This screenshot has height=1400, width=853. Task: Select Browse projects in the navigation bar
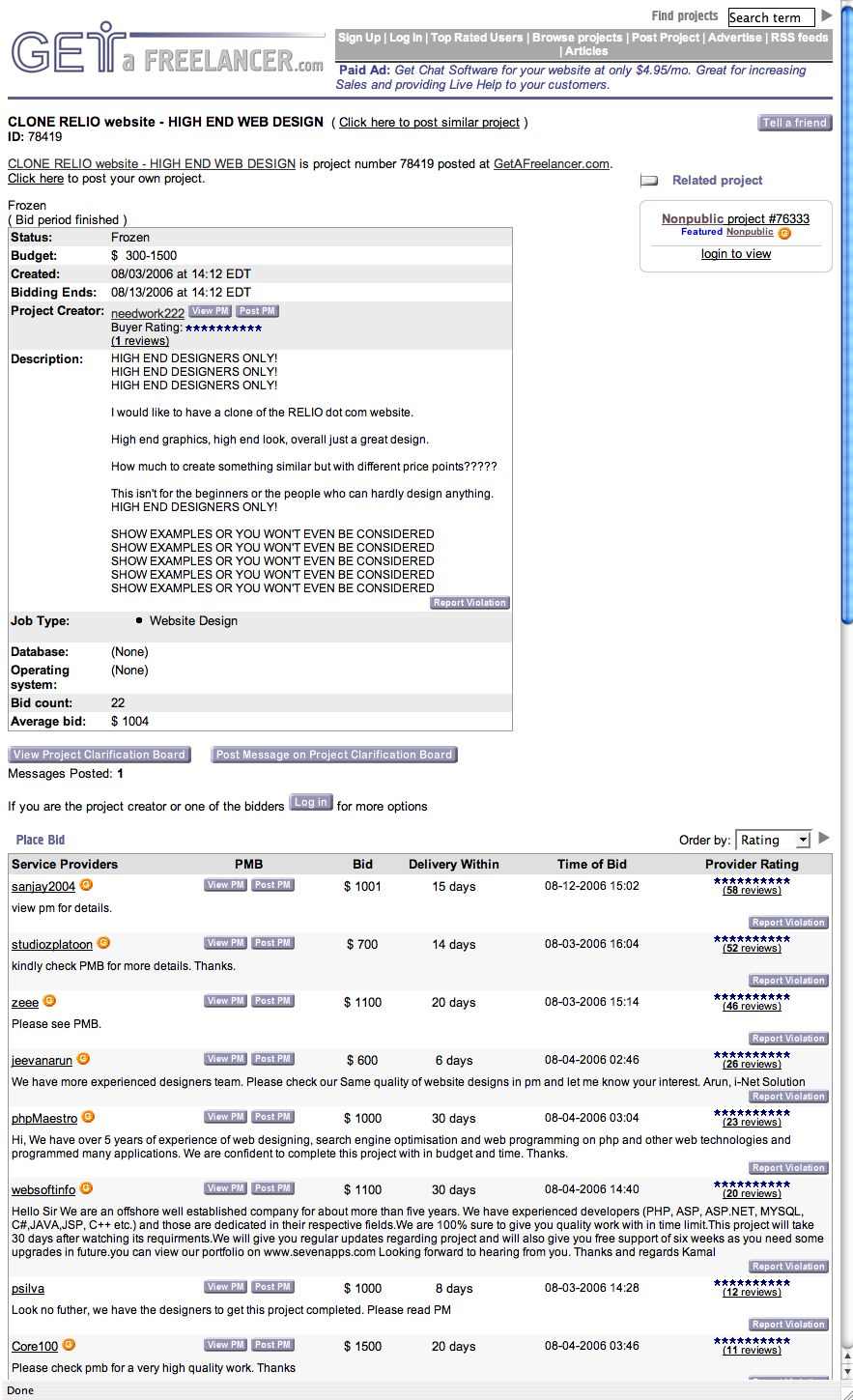coord(577,38)
